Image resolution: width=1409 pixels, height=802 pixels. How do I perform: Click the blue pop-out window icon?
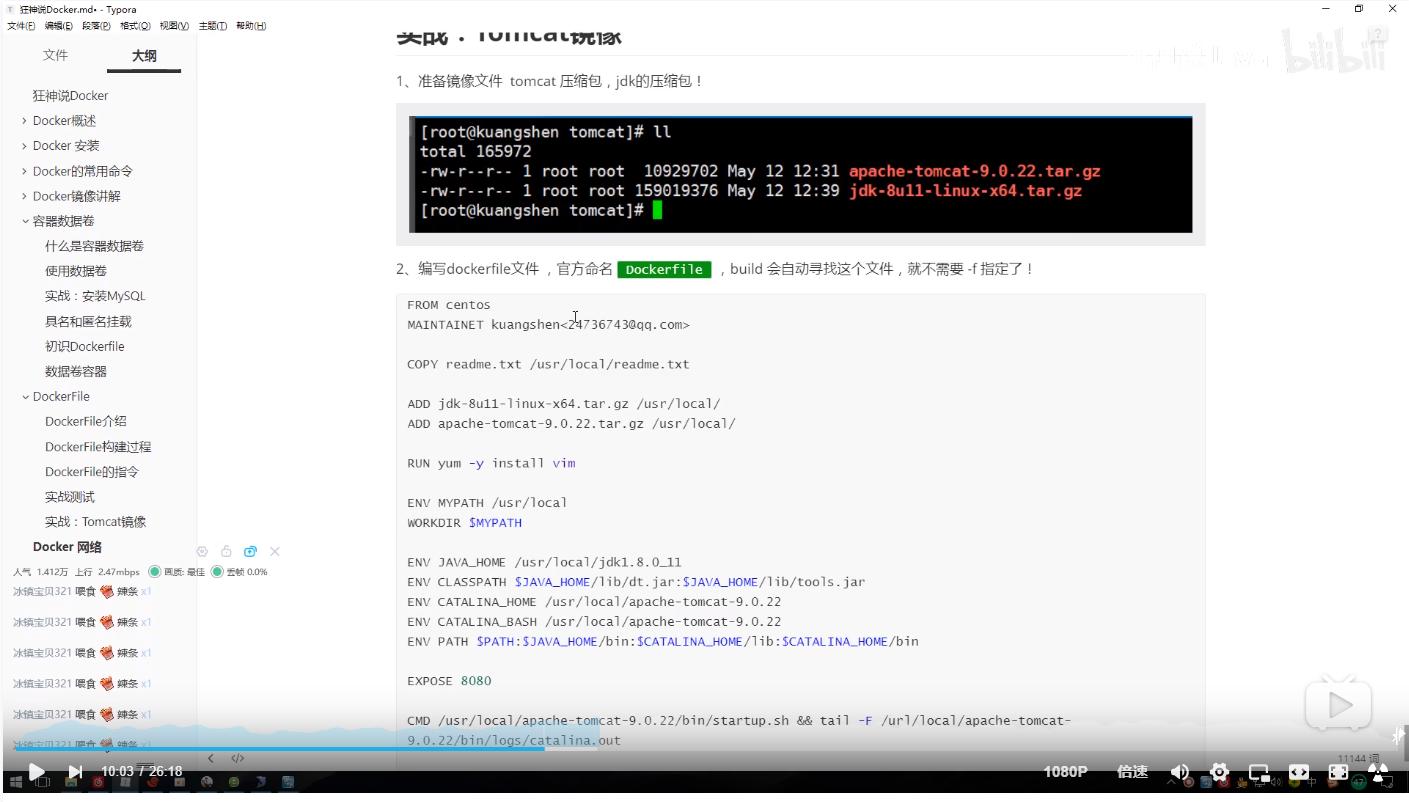(250, 552)
